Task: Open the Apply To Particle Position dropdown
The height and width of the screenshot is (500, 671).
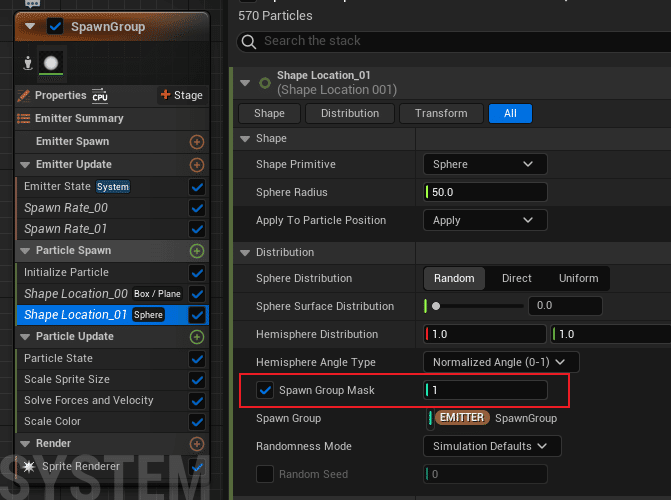Action: [485, 220]
